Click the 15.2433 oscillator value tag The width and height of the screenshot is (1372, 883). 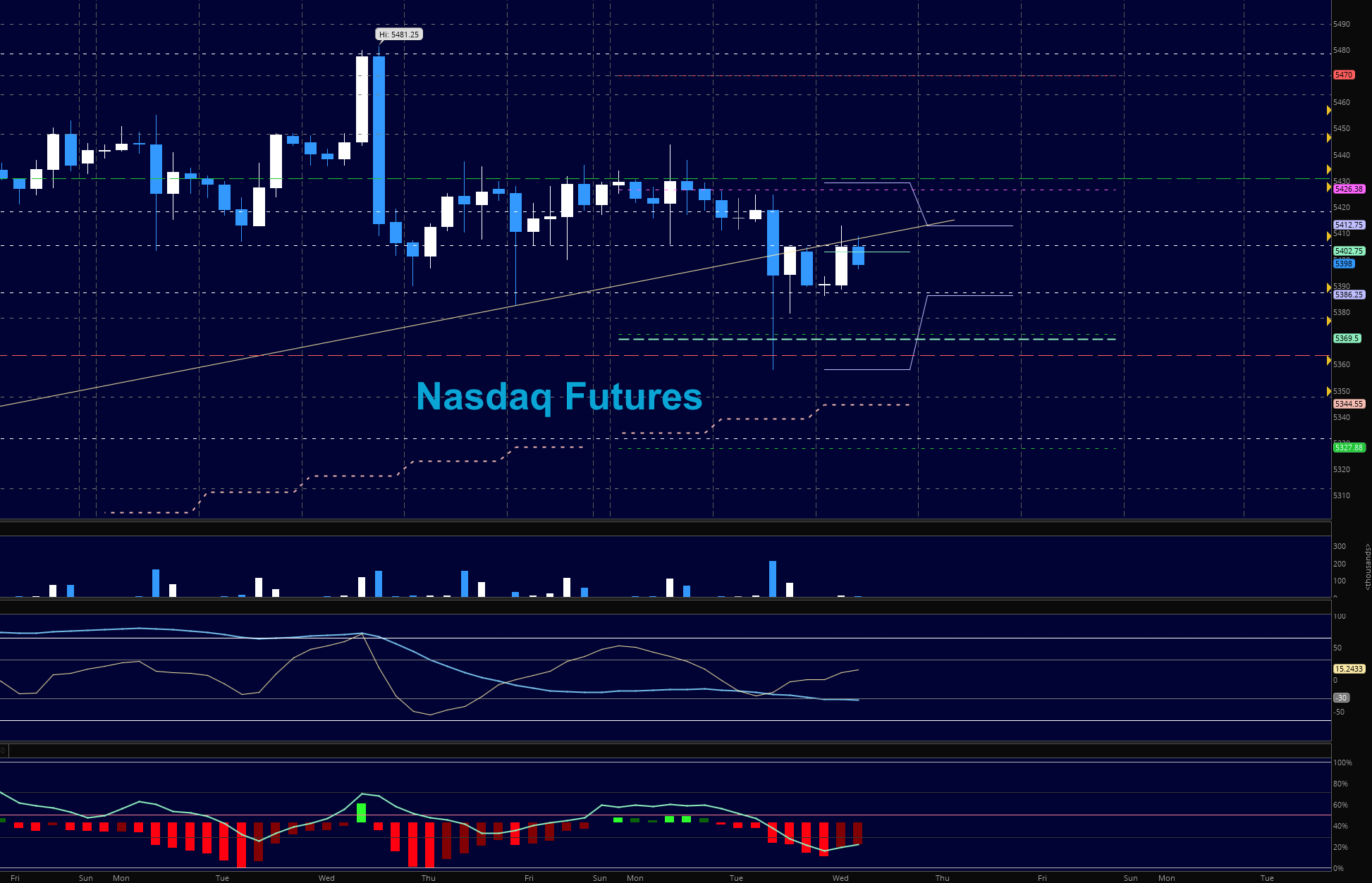[x=1349, y=669]
